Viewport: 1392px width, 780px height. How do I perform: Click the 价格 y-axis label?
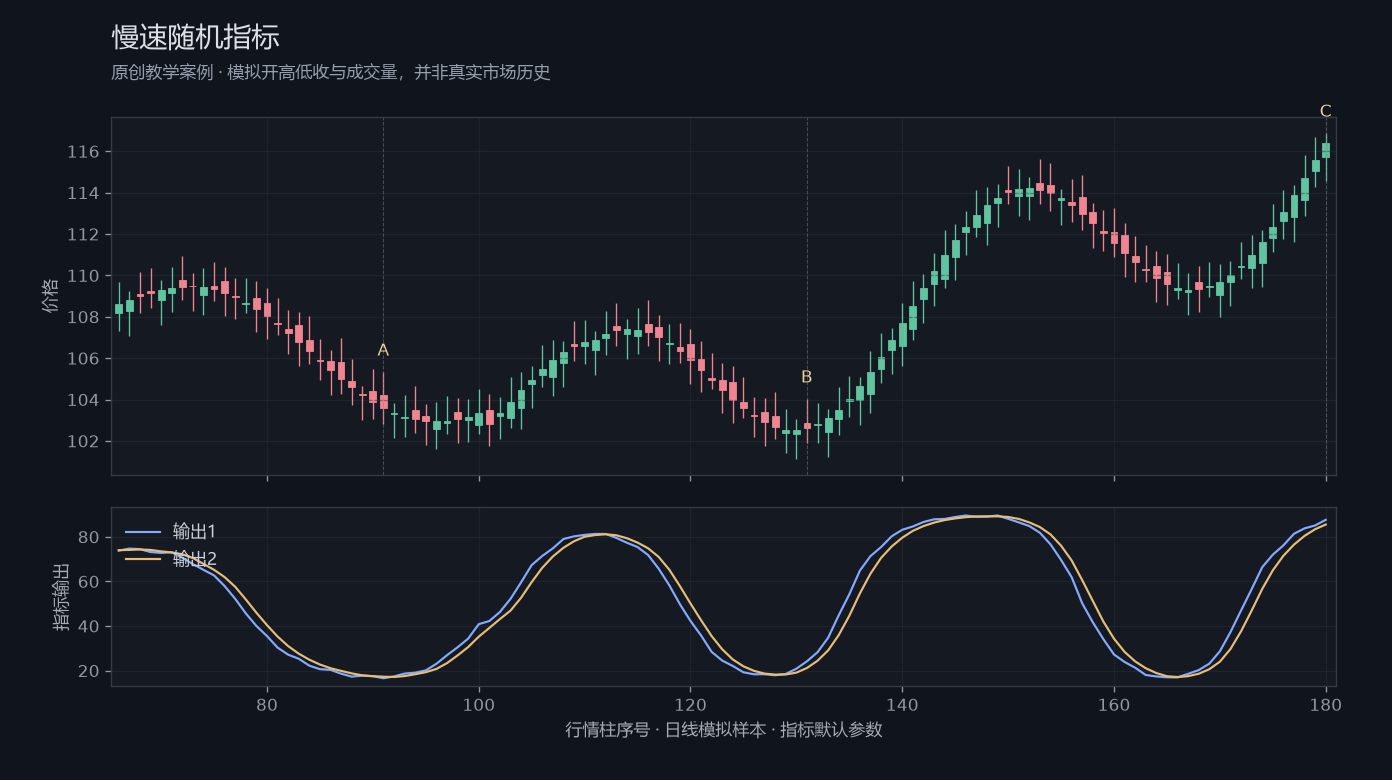(51, 296)
